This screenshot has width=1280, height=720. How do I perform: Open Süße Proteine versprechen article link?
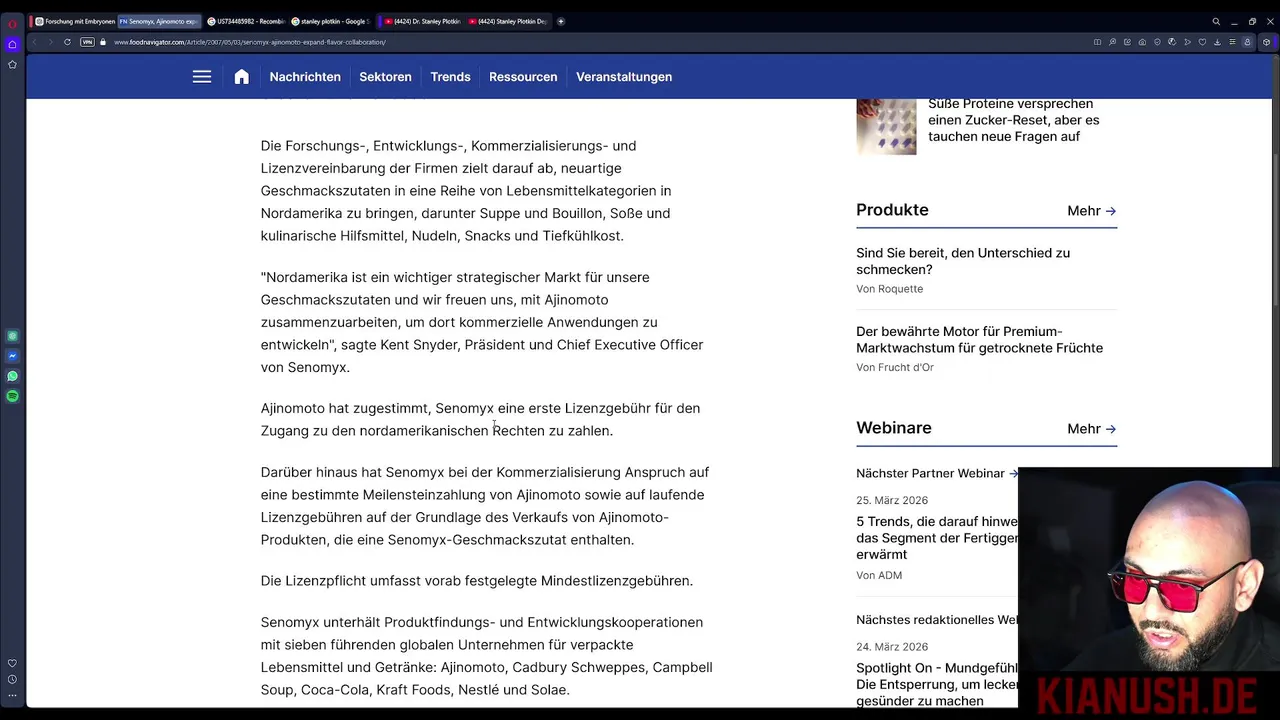[x=1013, y=120]
